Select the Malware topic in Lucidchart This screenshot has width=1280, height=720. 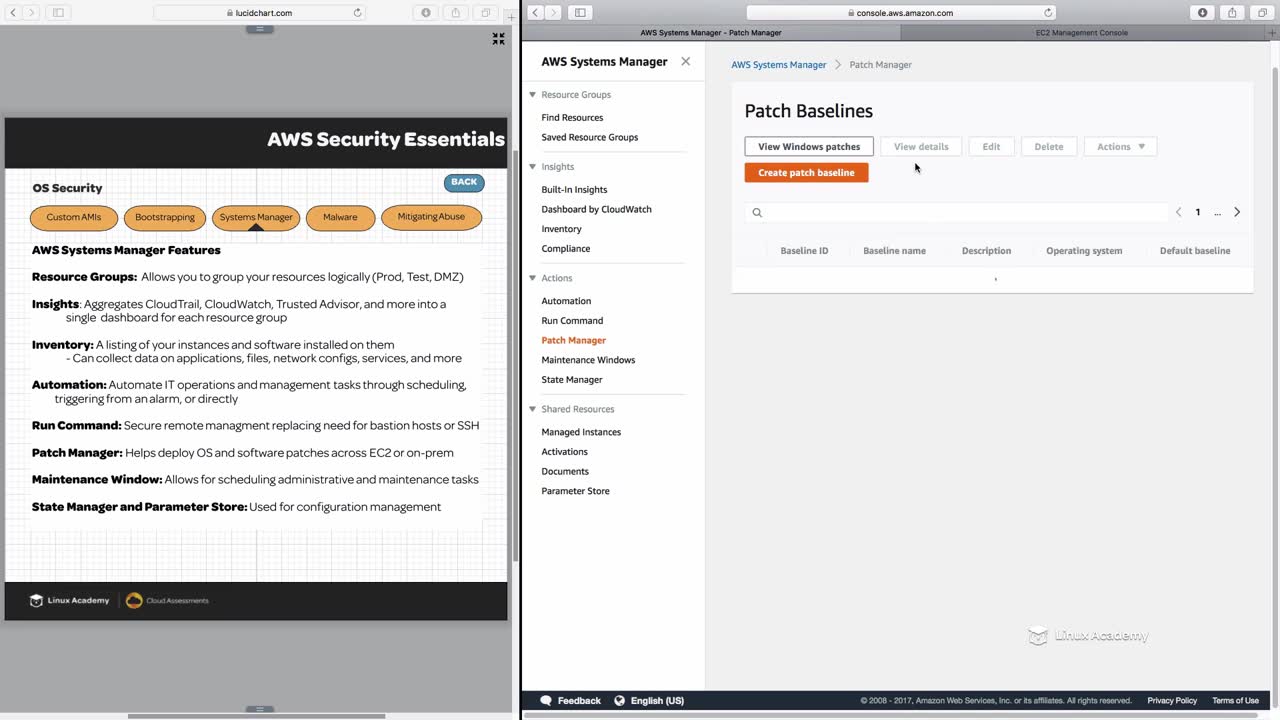[340, 217]
